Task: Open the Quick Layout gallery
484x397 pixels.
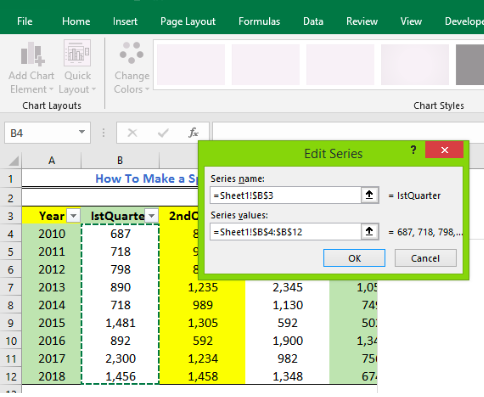Action: [x=77, y=68]
